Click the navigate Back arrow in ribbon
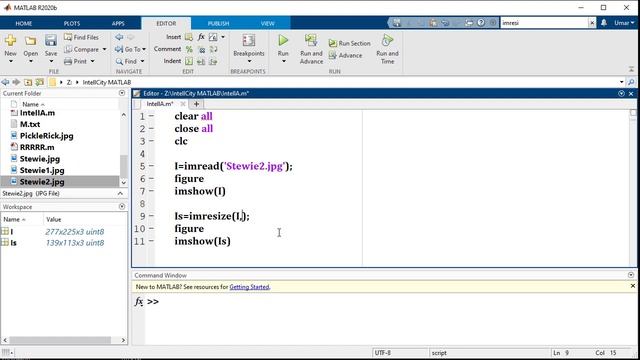This screenshot has height=360, width=640. pos(119,37)
